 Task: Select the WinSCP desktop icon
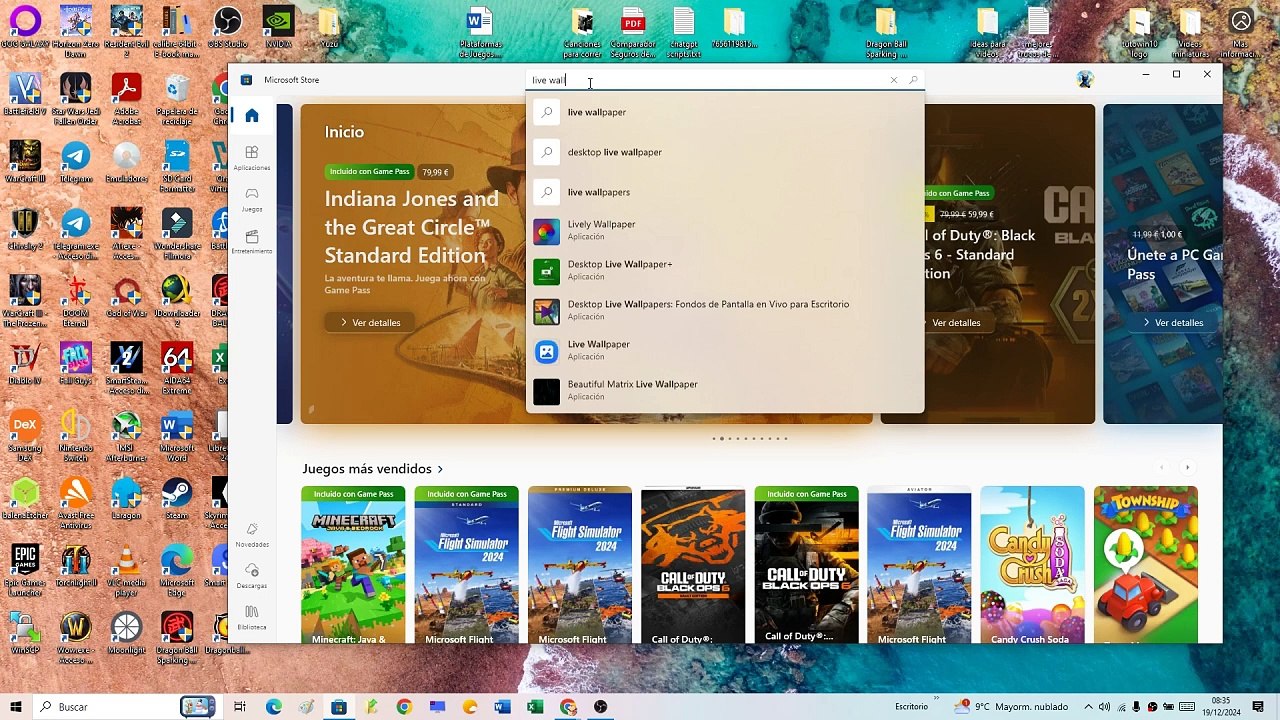click(25, 633)
